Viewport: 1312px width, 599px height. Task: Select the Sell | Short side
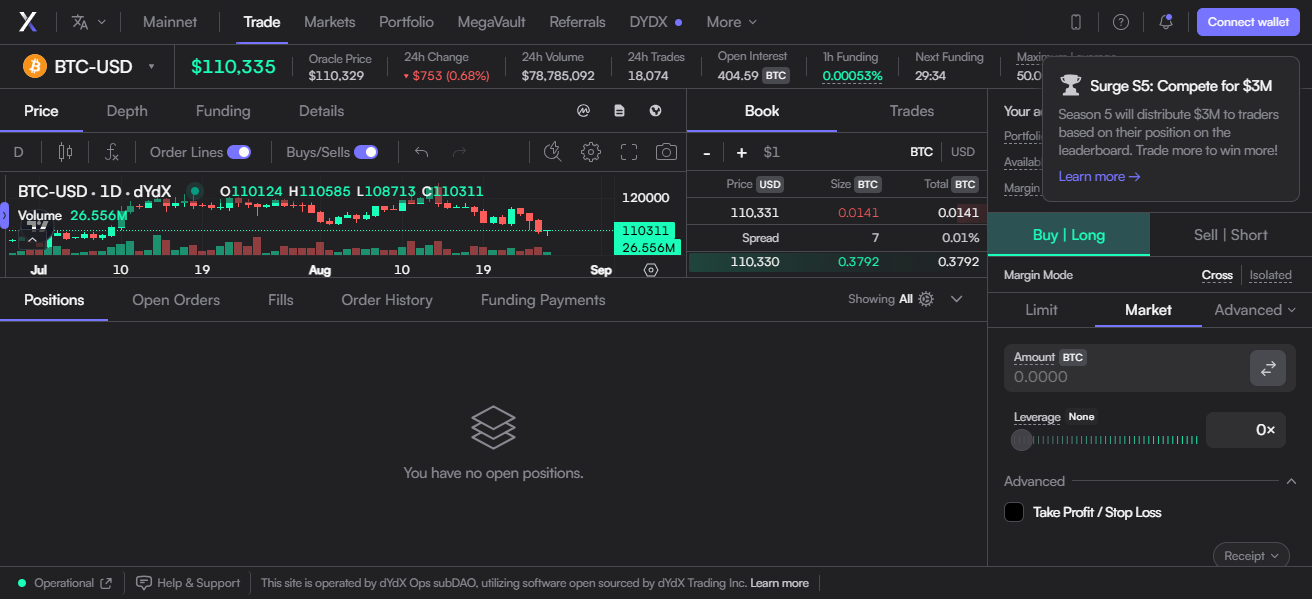[x=1231, y=235]
